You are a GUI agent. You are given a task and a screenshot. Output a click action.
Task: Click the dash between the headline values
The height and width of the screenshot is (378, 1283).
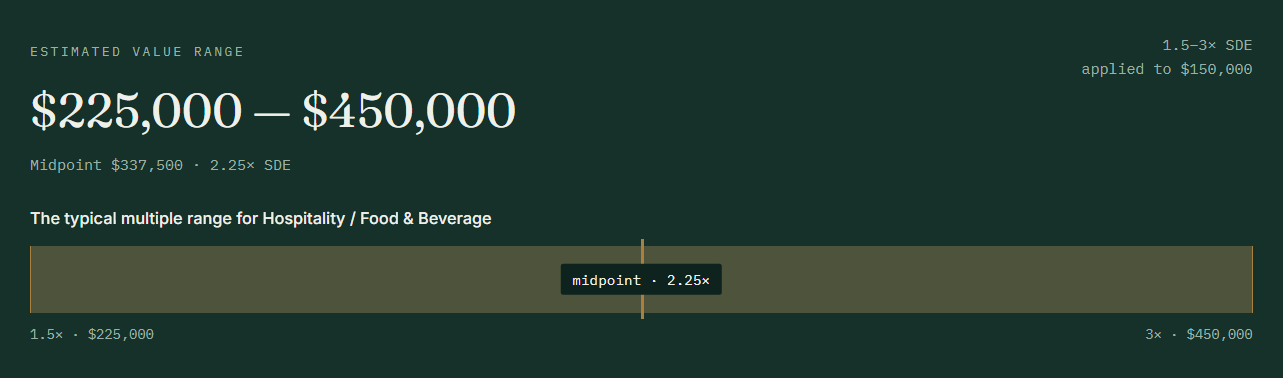[271, 113]
